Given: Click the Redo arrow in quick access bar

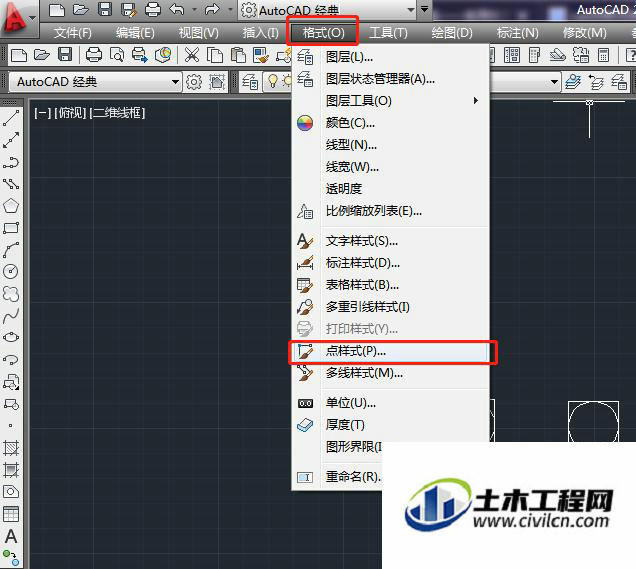Looking at the screenshot, I should click(x=212, y=9).
